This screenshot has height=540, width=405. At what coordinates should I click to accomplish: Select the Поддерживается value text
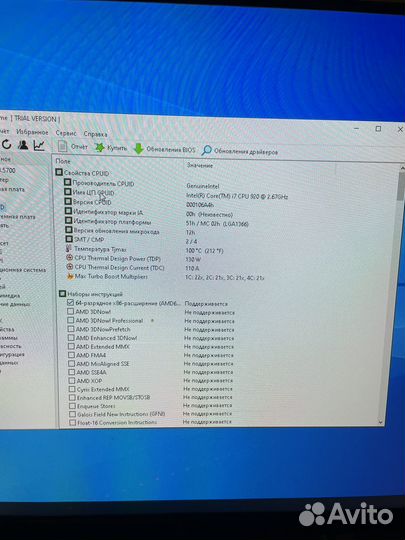click(206, 304)
